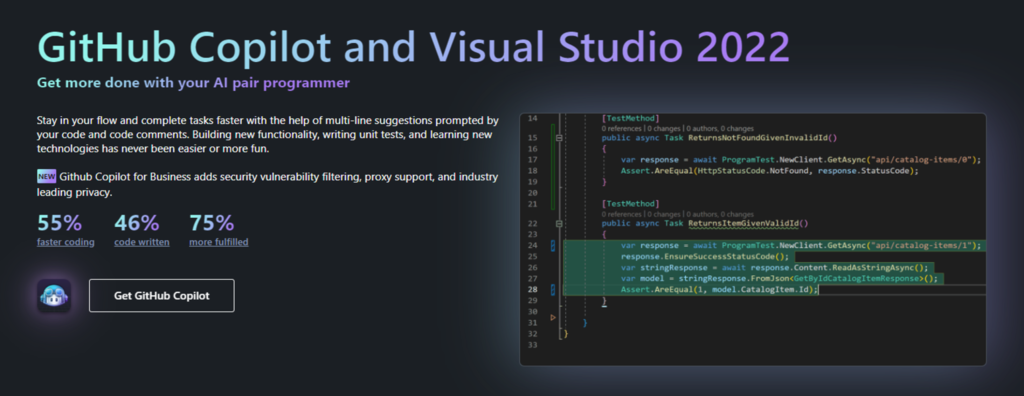Click the Copilot suggestion marker on line 24
The height and width of the screenshot is (396, 1024).
pyautogui.click(x=553, y=246)
